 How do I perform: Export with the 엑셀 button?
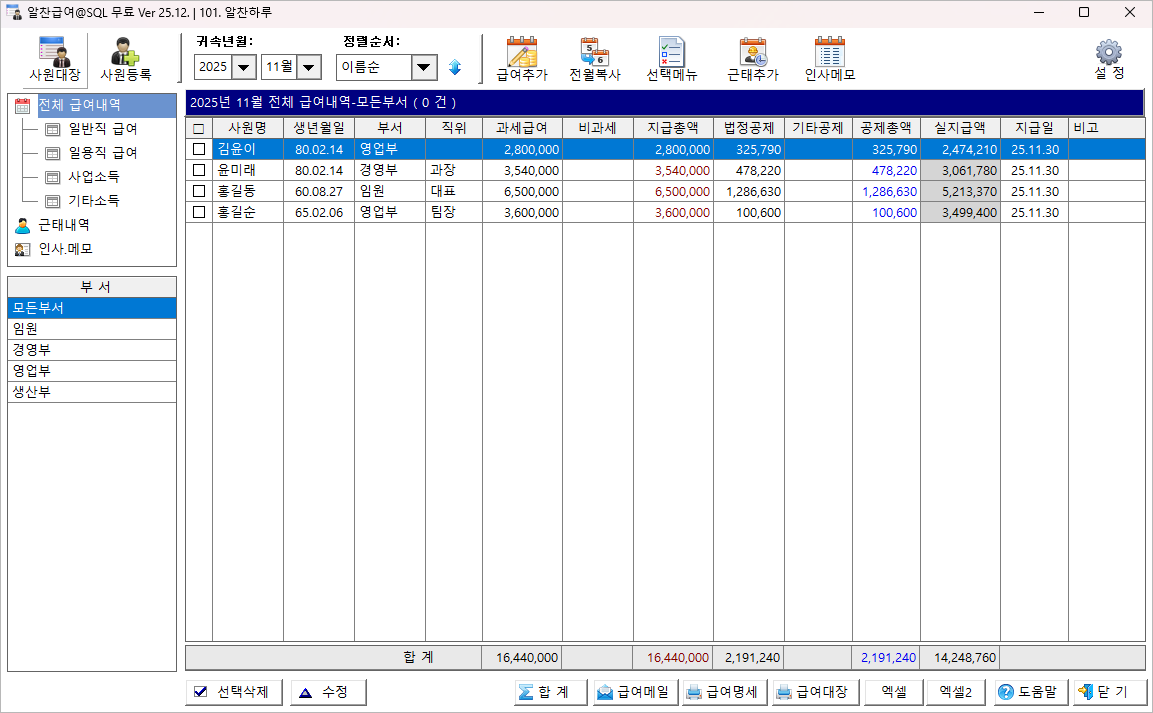893,692
